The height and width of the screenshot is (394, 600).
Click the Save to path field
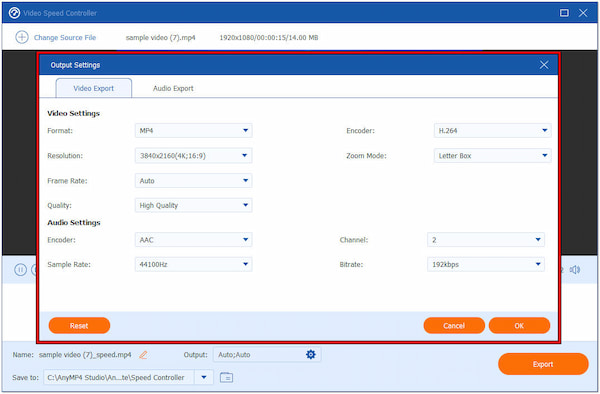tap(119, 378)
